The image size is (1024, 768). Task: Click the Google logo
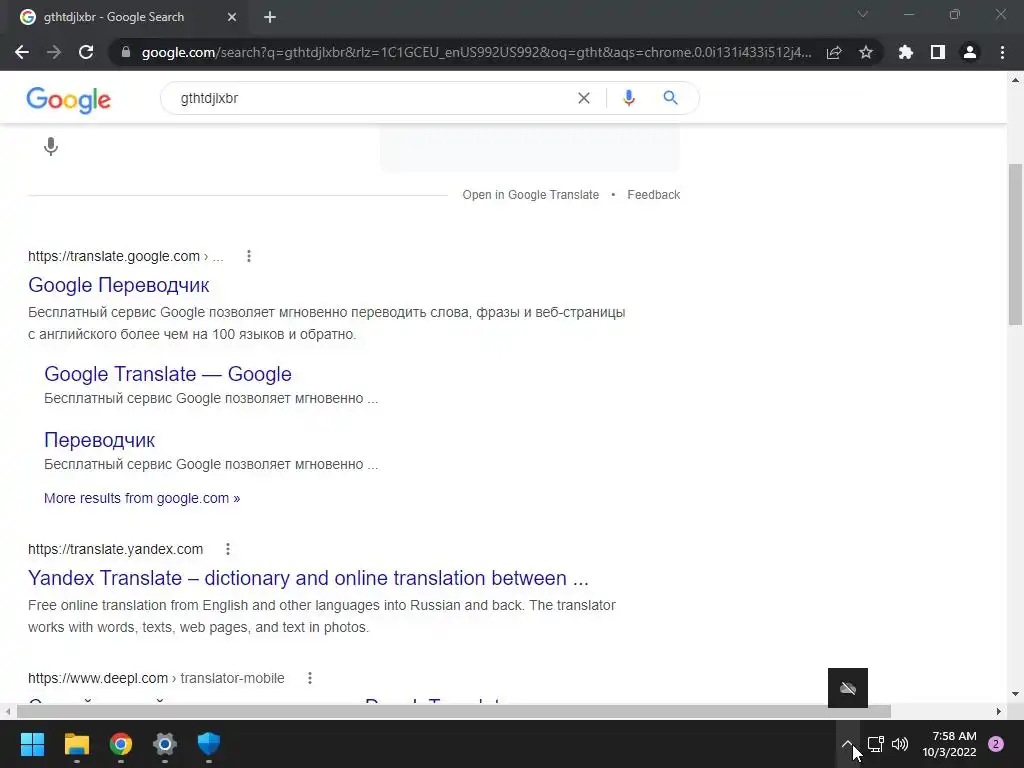[69, 100]
